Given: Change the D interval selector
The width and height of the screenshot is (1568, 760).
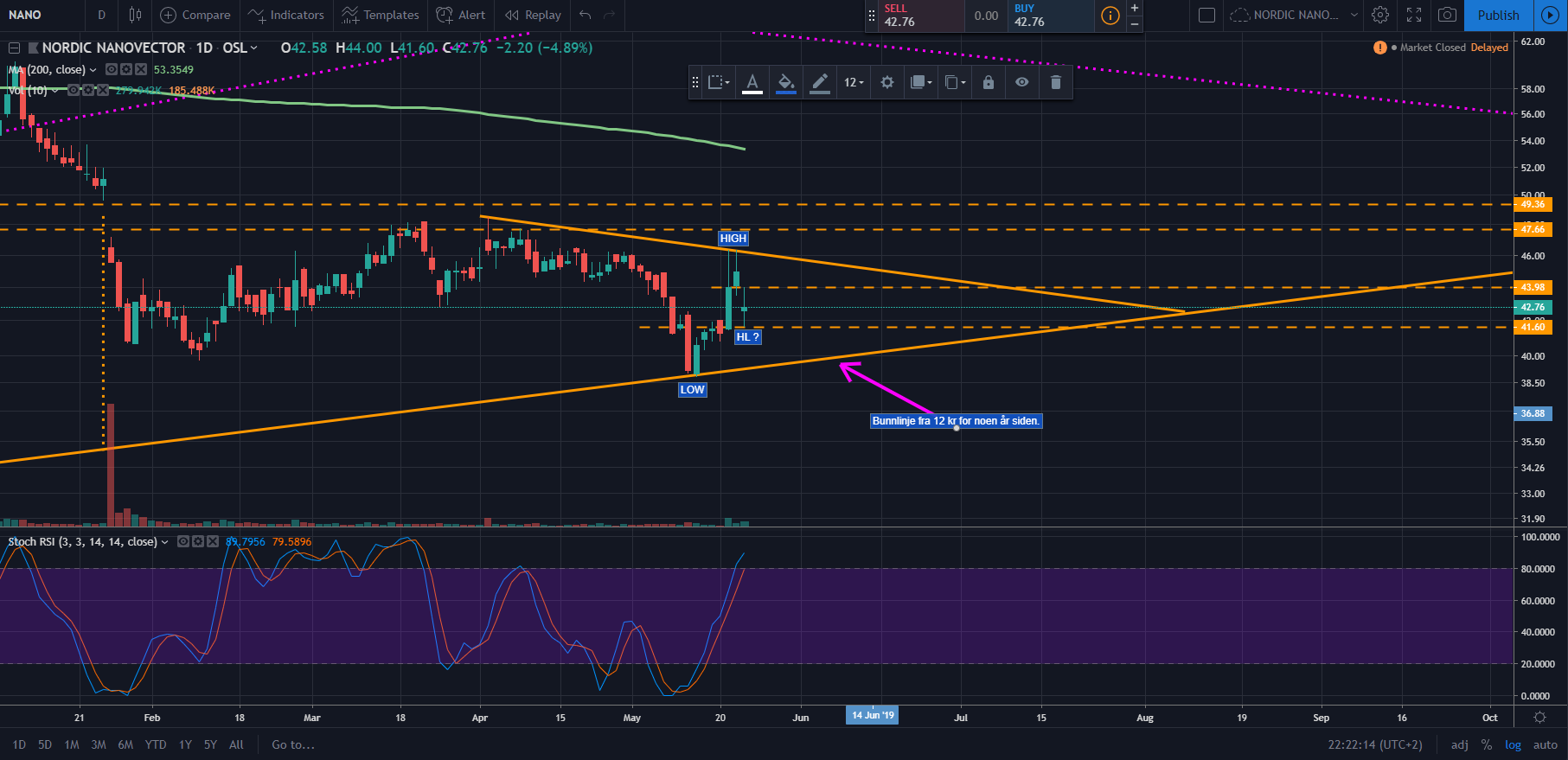Looking at the screenshot, I should click(101, 15).
